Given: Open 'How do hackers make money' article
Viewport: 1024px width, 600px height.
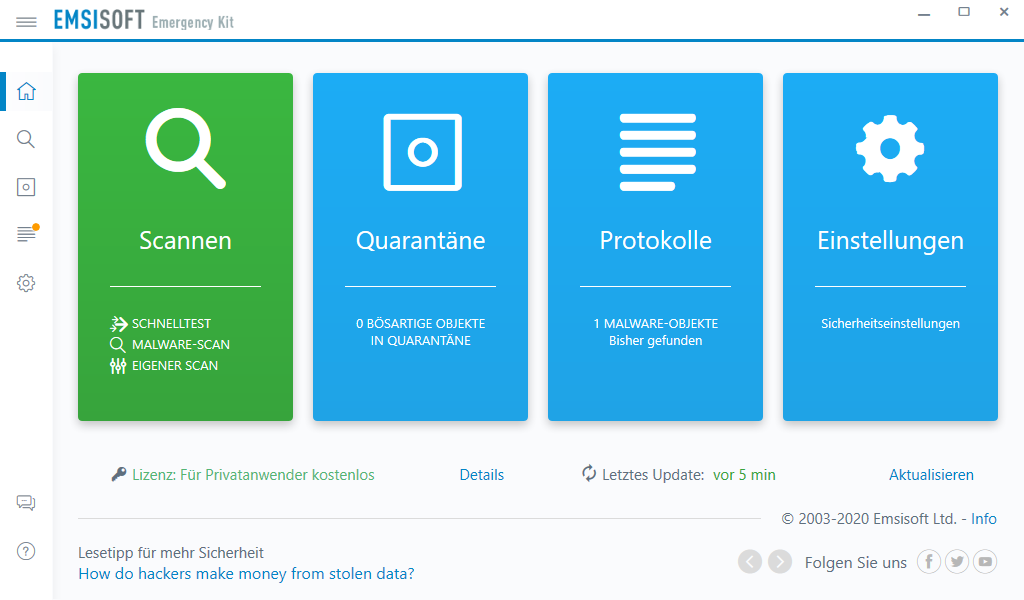Looking at the screenshot, I should click(246, 574).
